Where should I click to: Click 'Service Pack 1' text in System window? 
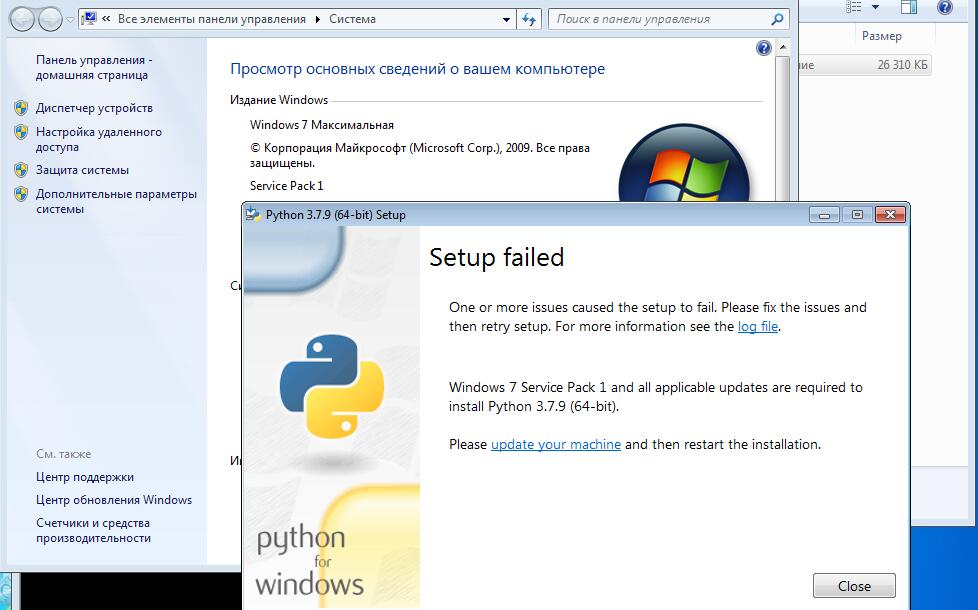286,186
